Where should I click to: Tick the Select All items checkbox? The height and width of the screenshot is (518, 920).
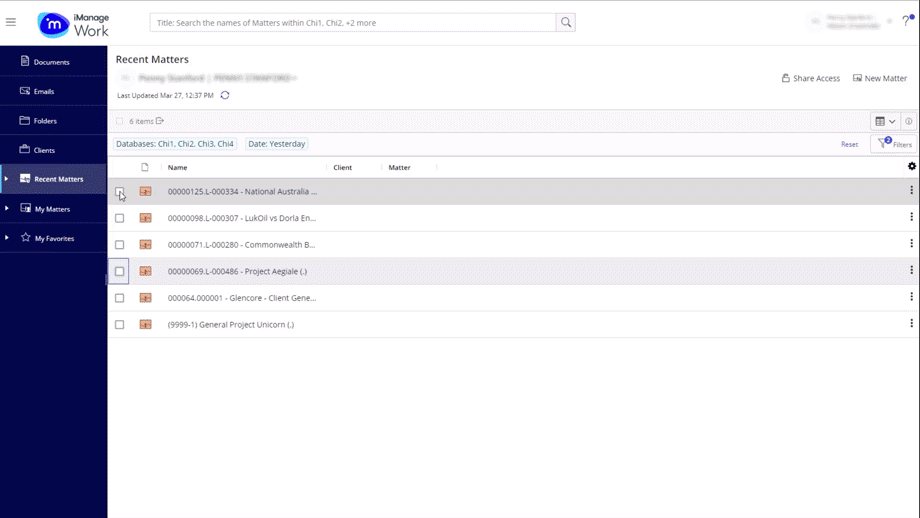pyautogui.click(x=120, y=121)
